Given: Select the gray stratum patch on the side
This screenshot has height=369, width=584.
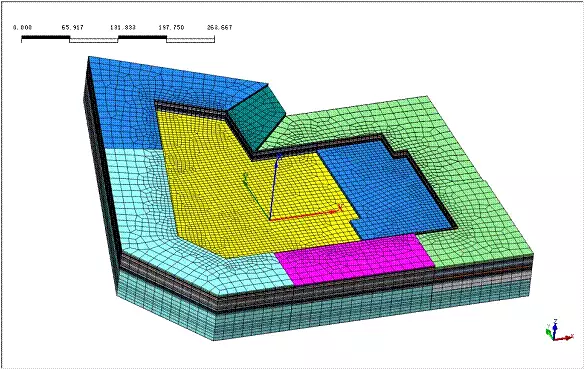Looking at the screenshot, I should click(x=480, y=281).
